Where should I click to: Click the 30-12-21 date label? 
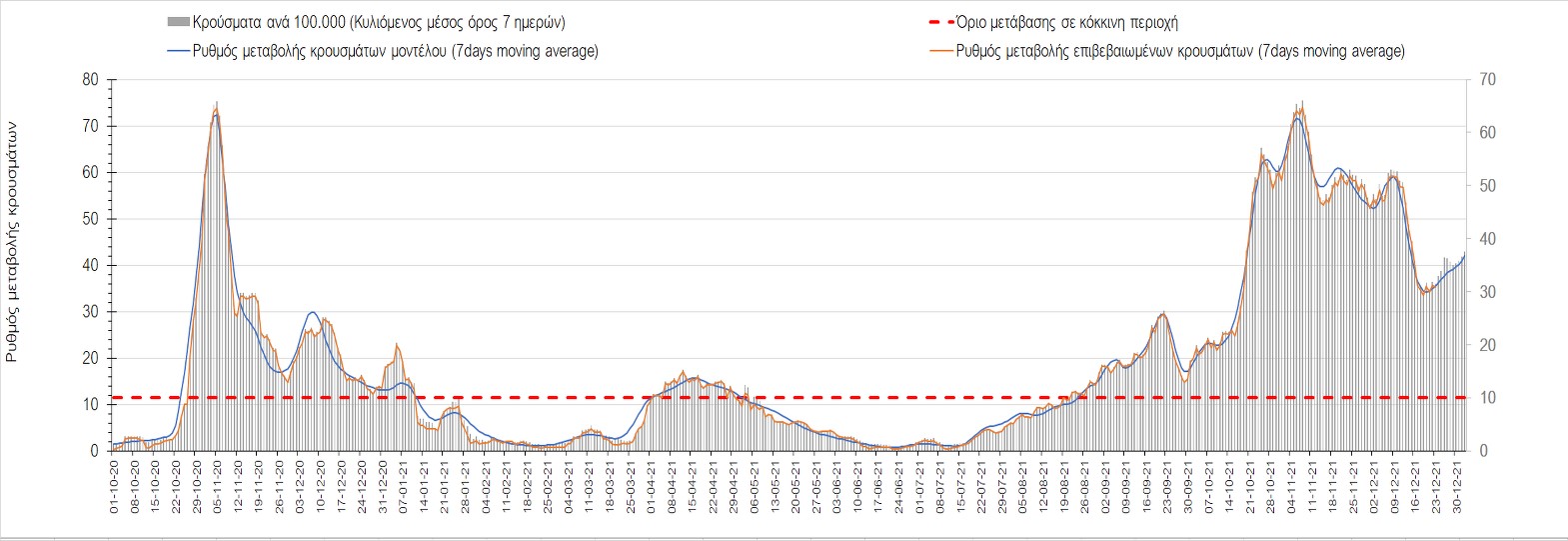1458,486
